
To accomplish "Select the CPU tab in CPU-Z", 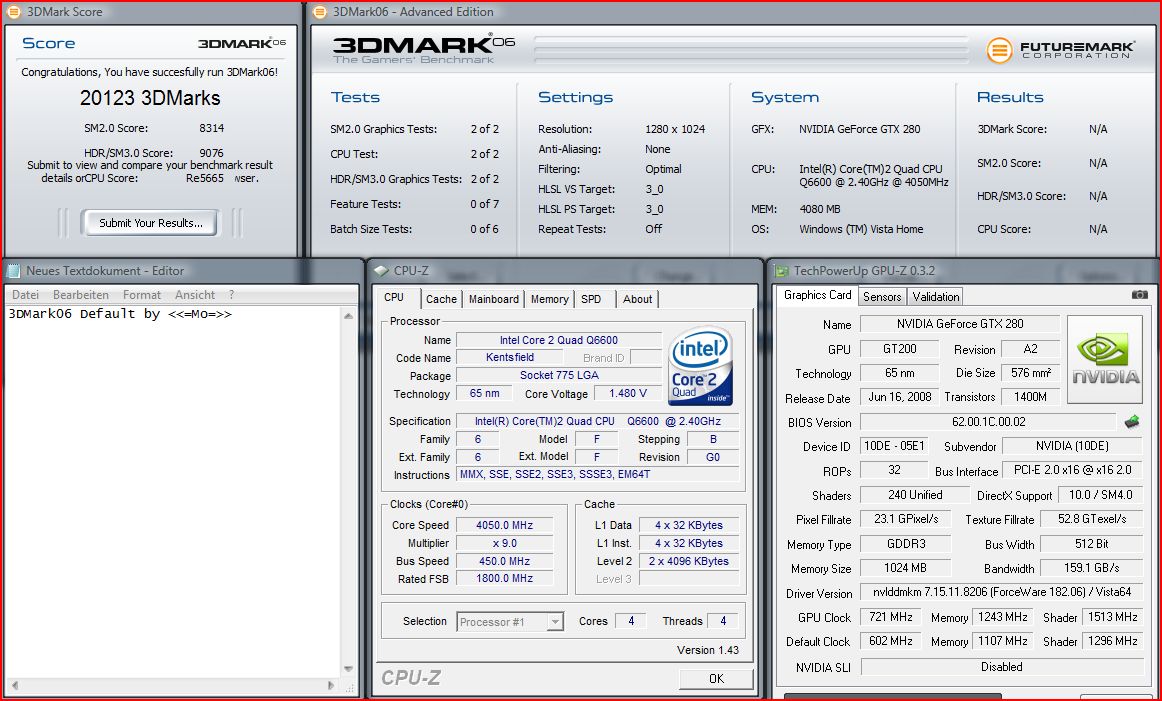I will point(394,297).
